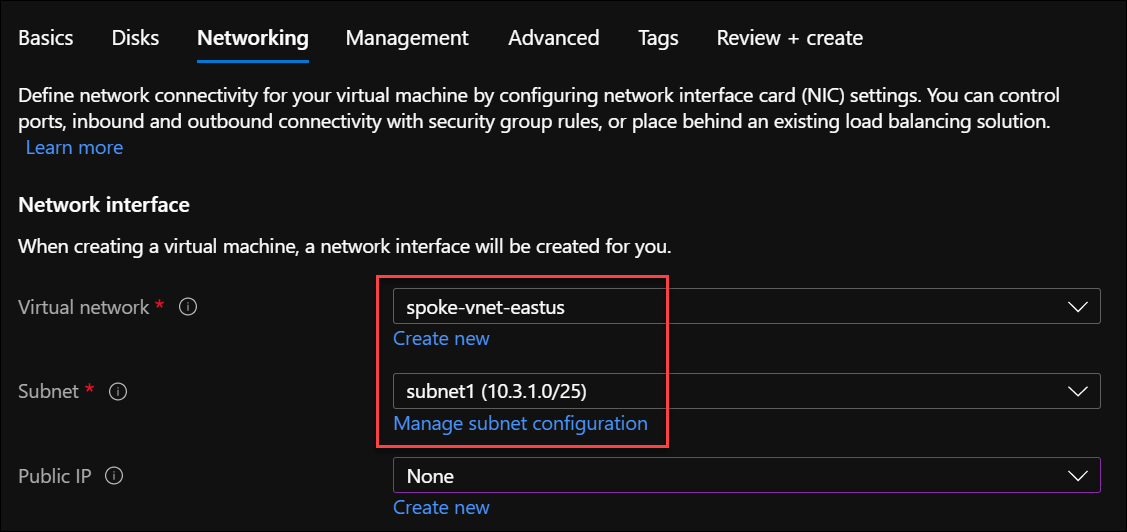Click the Subnet field label text
Image resolution: width=1127 pixels, height=532 pixels.
[x=48, y=392]
